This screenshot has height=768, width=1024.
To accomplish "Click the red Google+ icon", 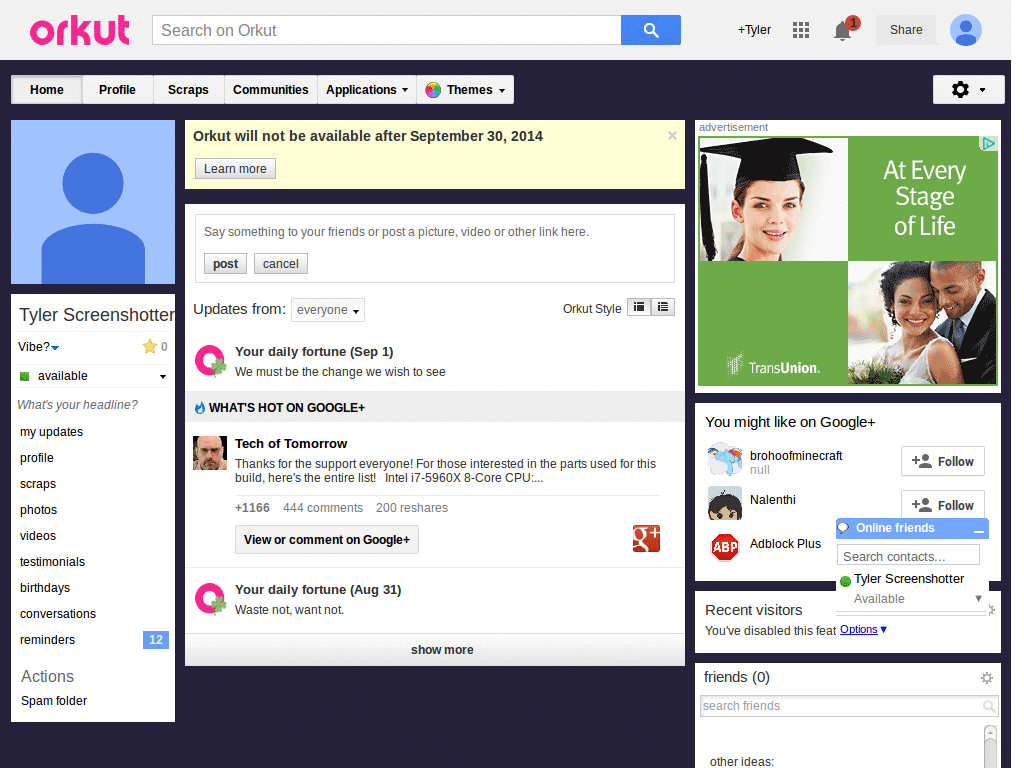I will (x=646, y=539).
